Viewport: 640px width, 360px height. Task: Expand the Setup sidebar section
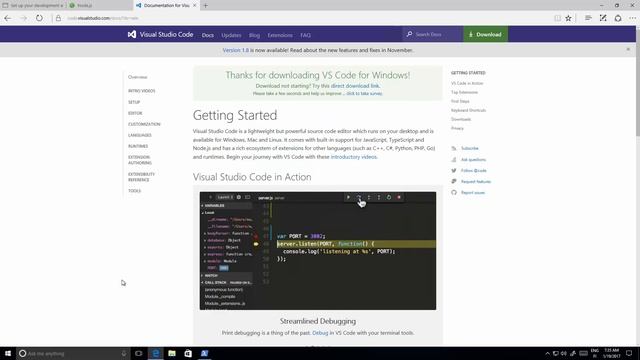(x=134, y=102)
